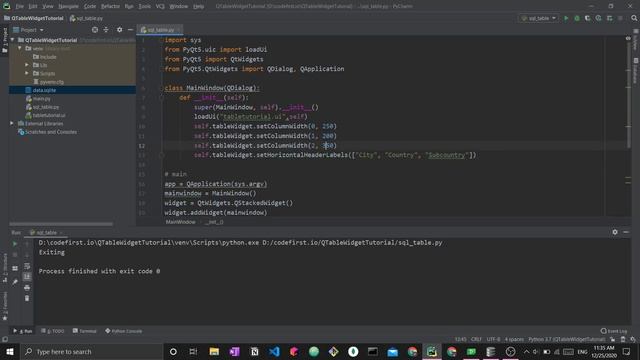Screen dimensions: 640x360
Task: Click the Profile run icon in toolbar
Action: [x=598, y=18]
